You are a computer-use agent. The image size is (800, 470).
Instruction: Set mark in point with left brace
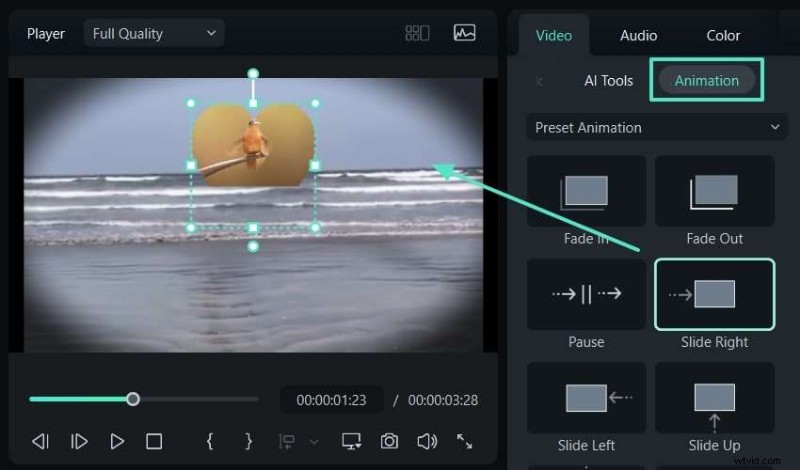210,441
